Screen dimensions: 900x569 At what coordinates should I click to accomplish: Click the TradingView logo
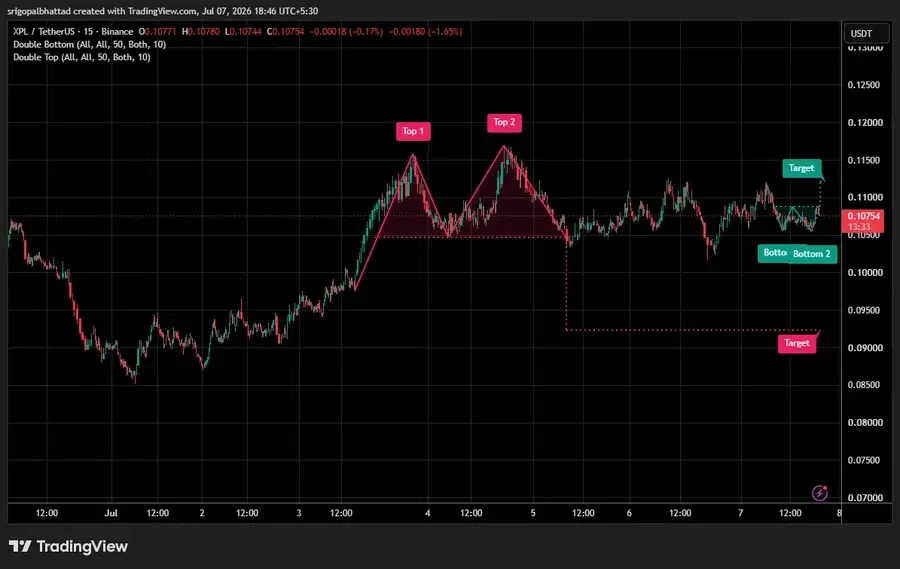(68, 546)
